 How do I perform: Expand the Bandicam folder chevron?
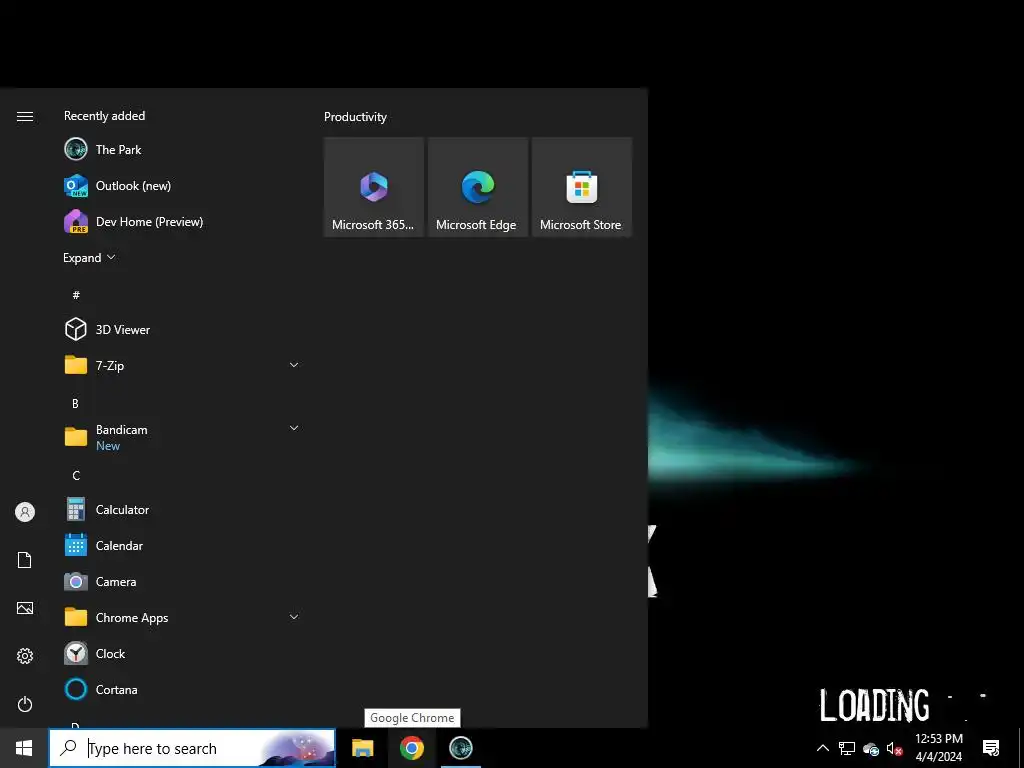click(294, 428)
